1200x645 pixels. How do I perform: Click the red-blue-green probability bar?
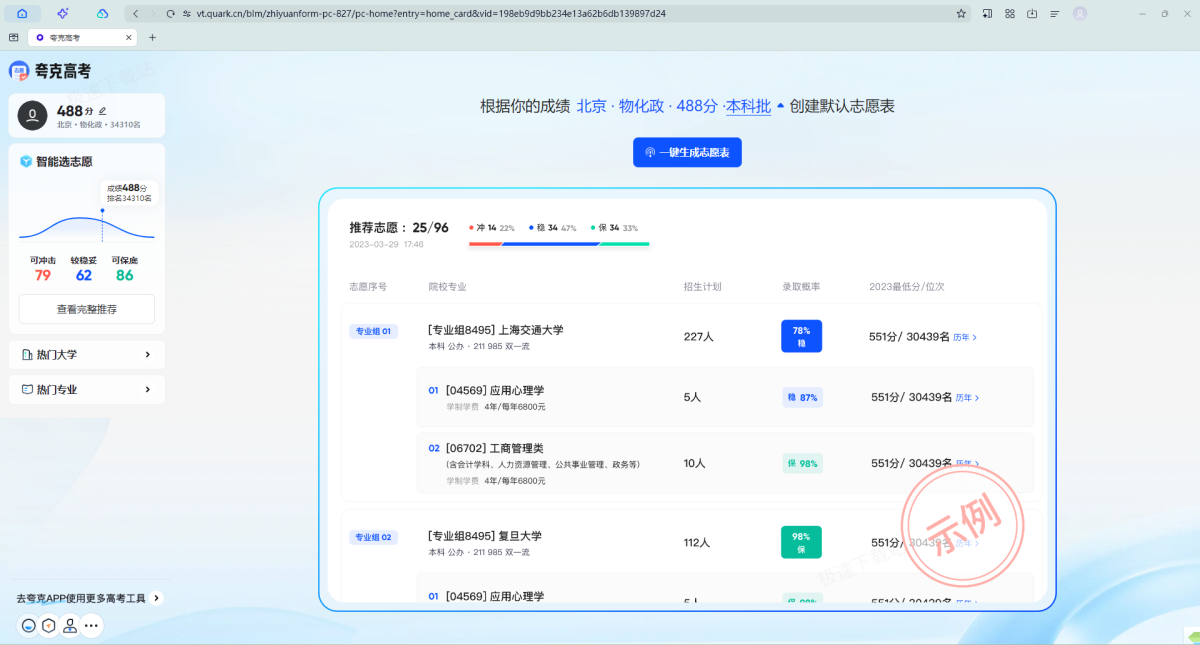[559, 244]
